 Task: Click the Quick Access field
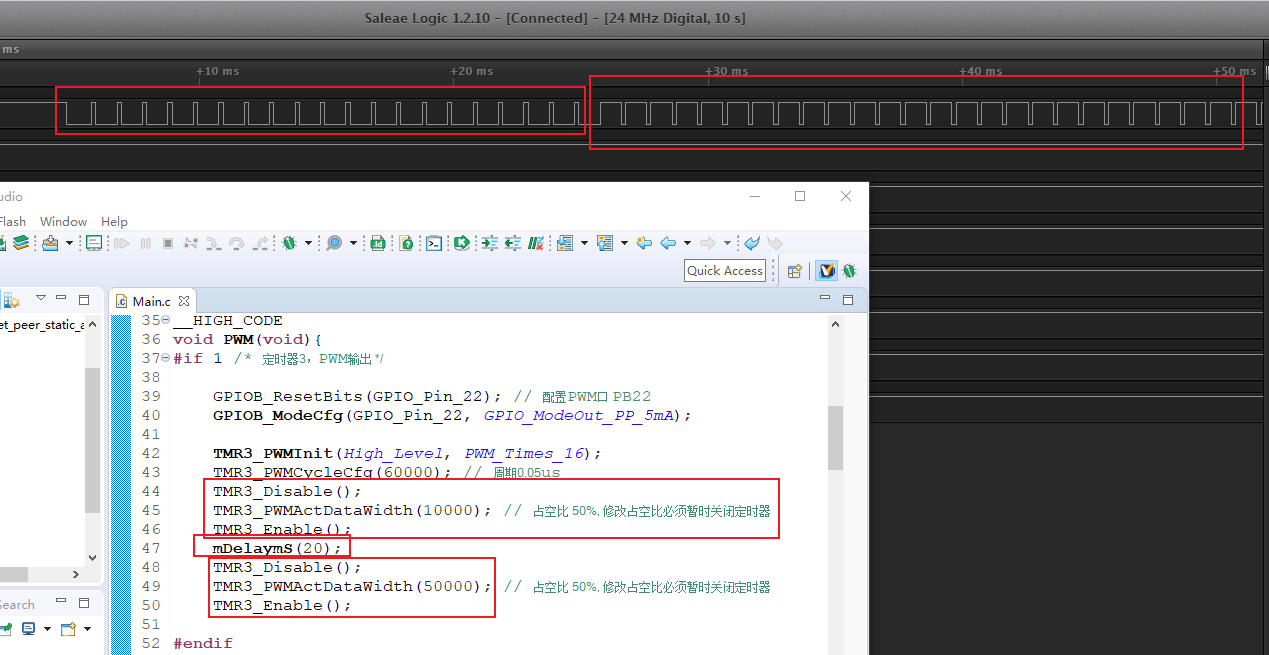[x=725, y=270]
